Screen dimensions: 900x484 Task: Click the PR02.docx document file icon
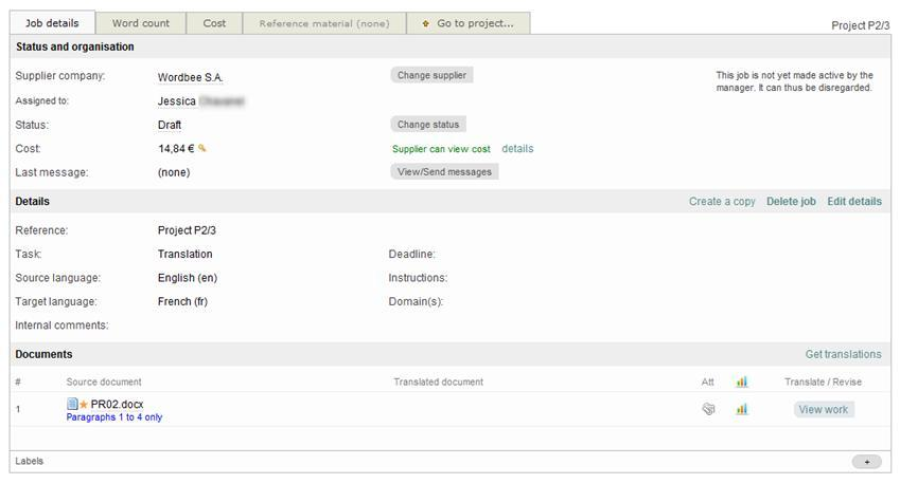72,404
